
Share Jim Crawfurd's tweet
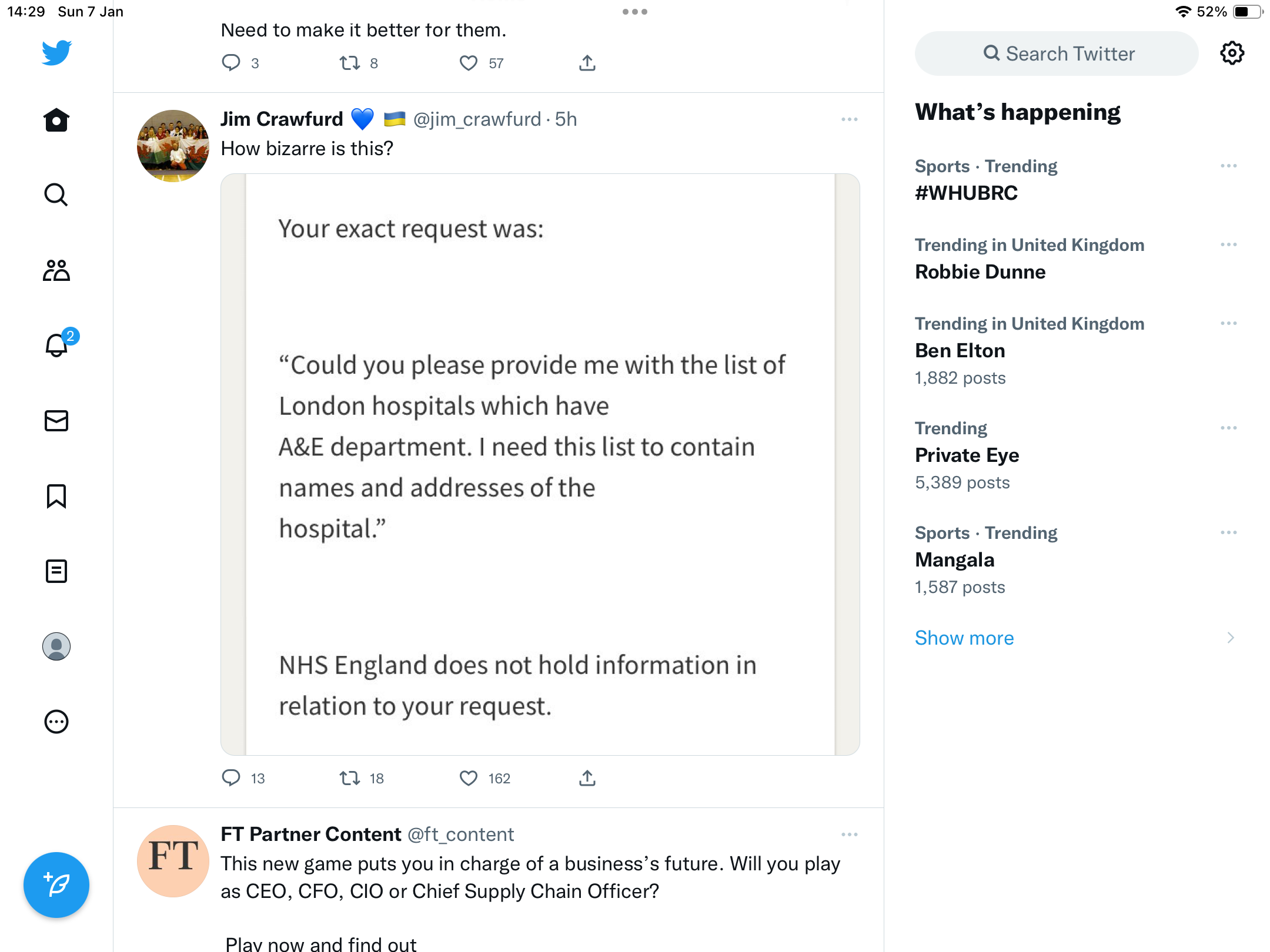[587, 777]
